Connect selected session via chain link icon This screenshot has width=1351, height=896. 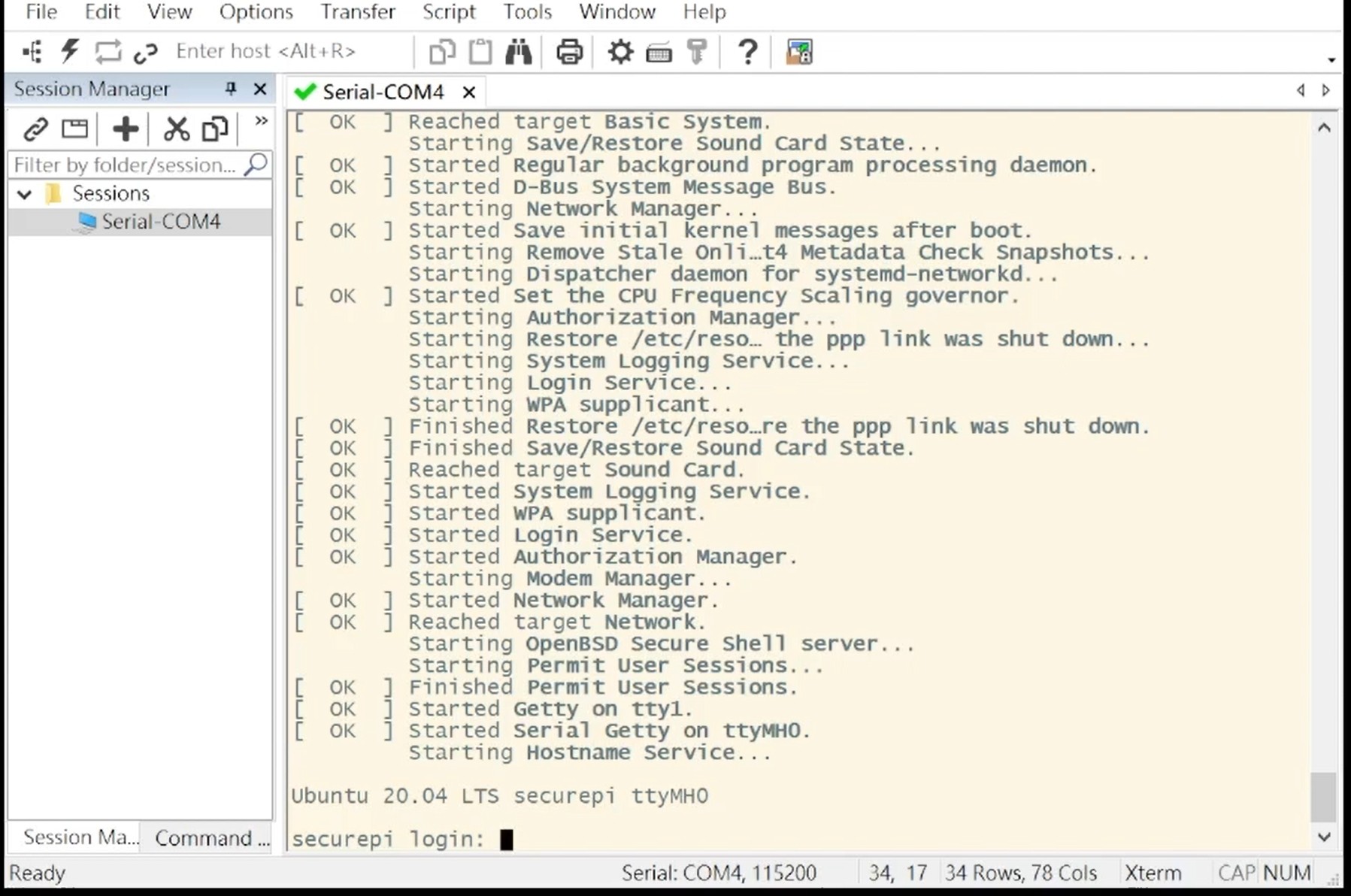coord(35,129)
